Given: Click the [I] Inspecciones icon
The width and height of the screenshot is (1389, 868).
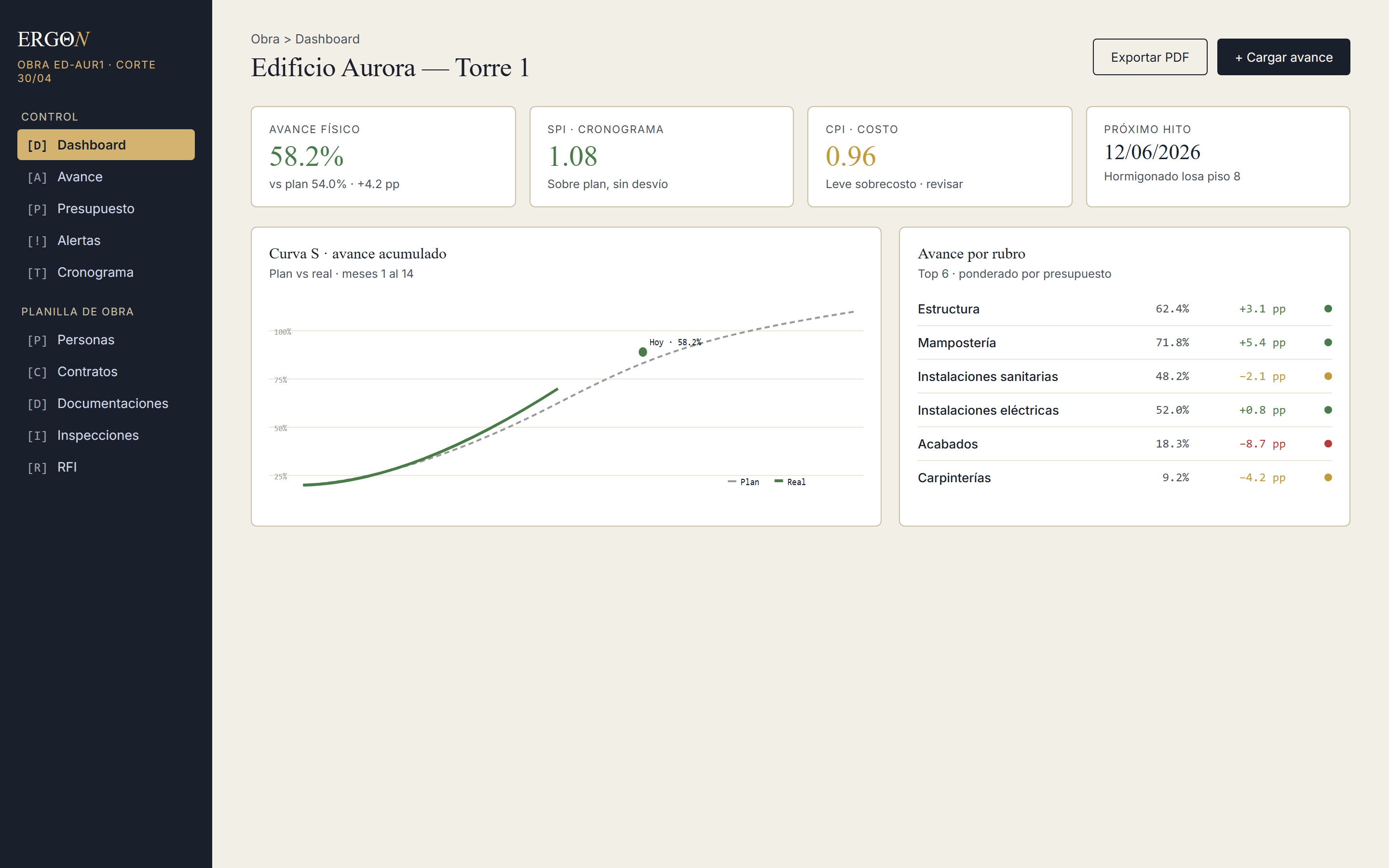Looking at the screenshot, I should 37,436.
